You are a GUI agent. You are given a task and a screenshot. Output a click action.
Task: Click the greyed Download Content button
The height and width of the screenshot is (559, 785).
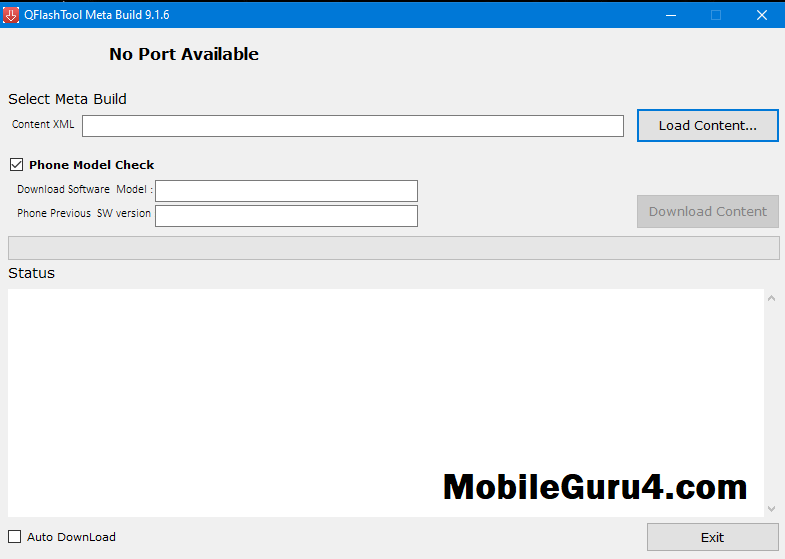707,212
